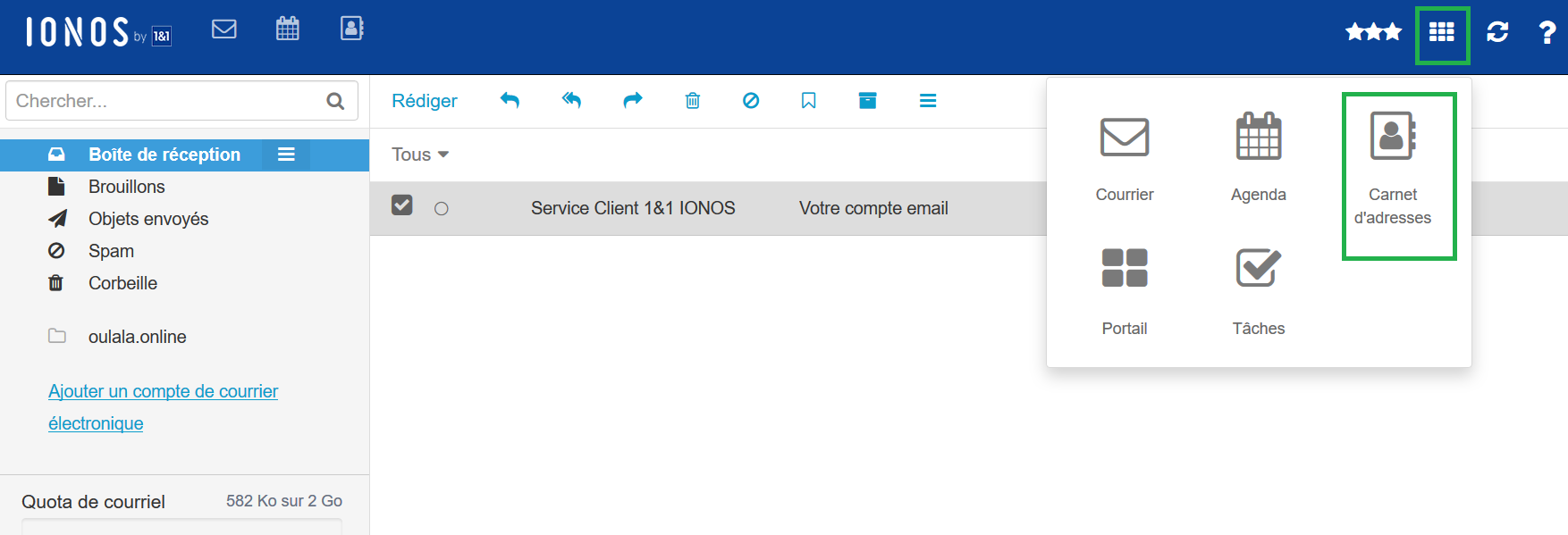Click the 582 Ko sur 2 Go text

point(284,501)
